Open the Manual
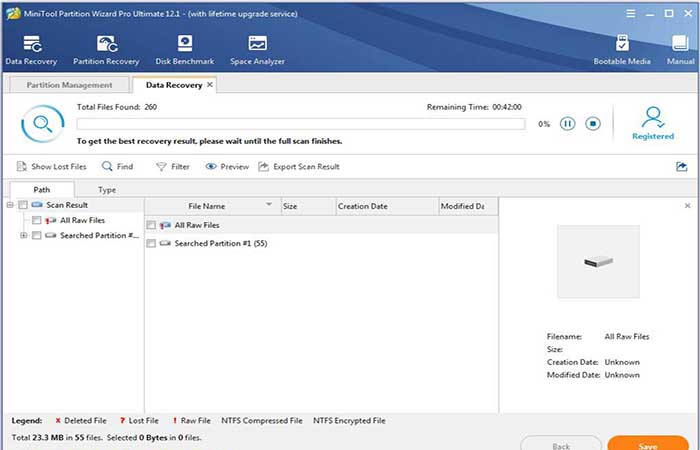Screen dimensions: 700x450 pos(681,50)
